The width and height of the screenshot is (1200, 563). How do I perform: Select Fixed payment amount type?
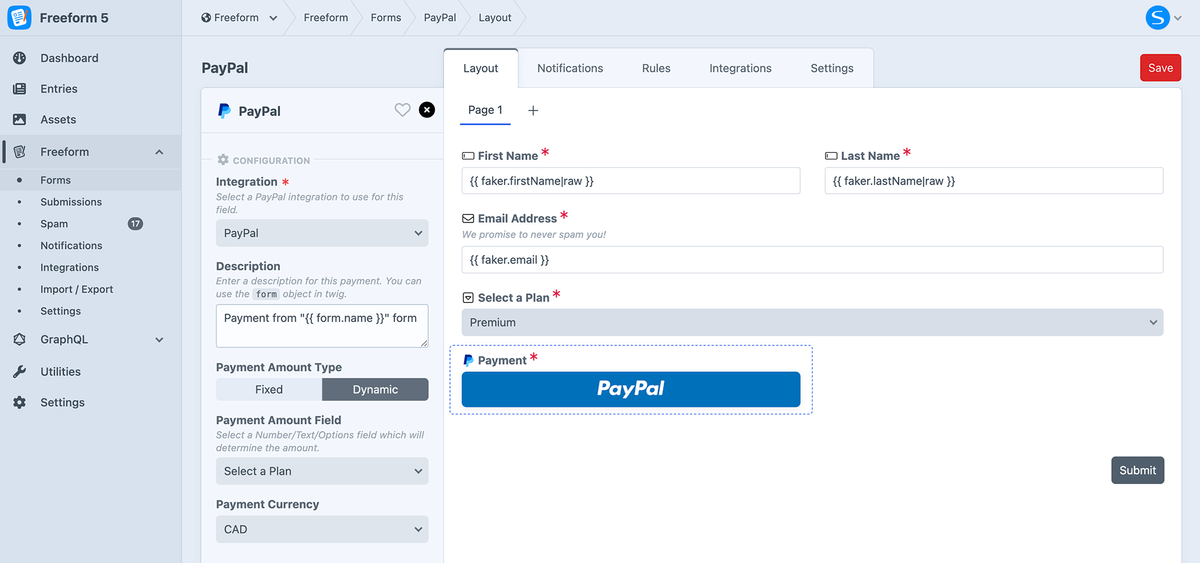click(269, 389)
